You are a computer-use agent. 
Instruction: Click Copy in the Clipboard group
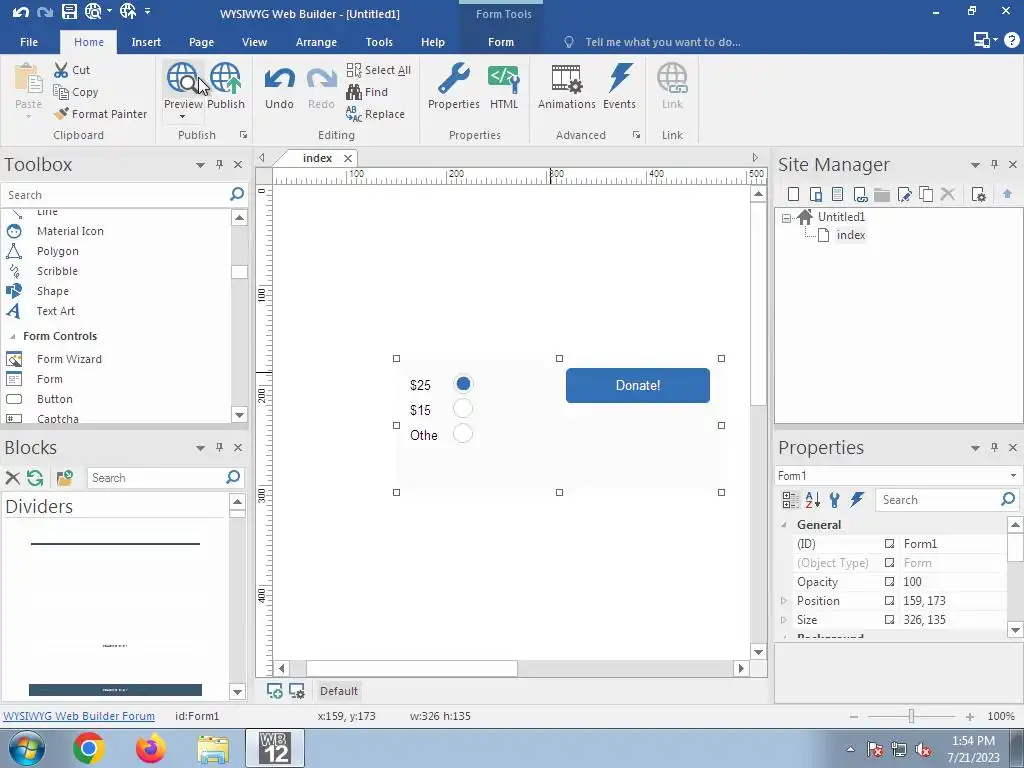(x=76, y=92)
